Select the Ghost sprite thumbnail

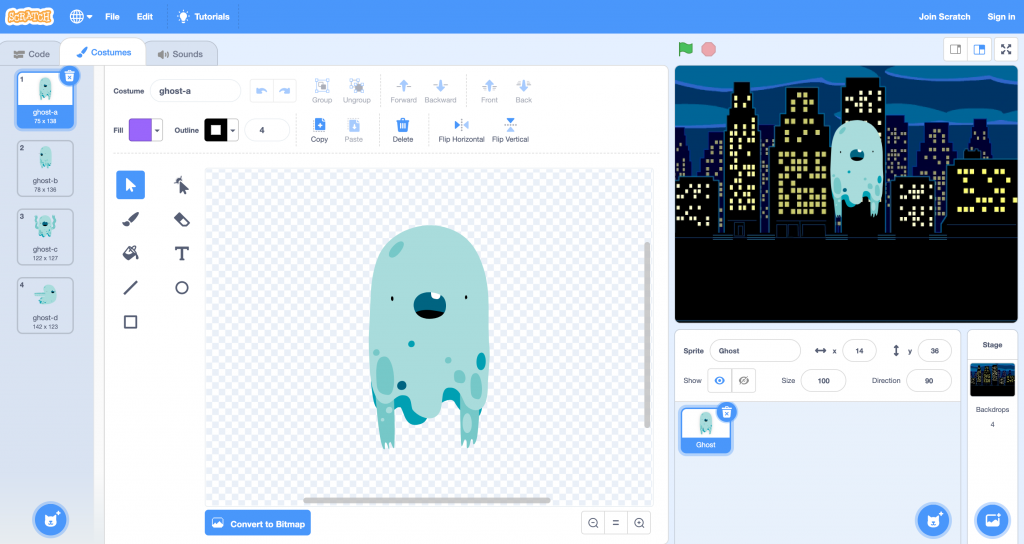[706, 430]
